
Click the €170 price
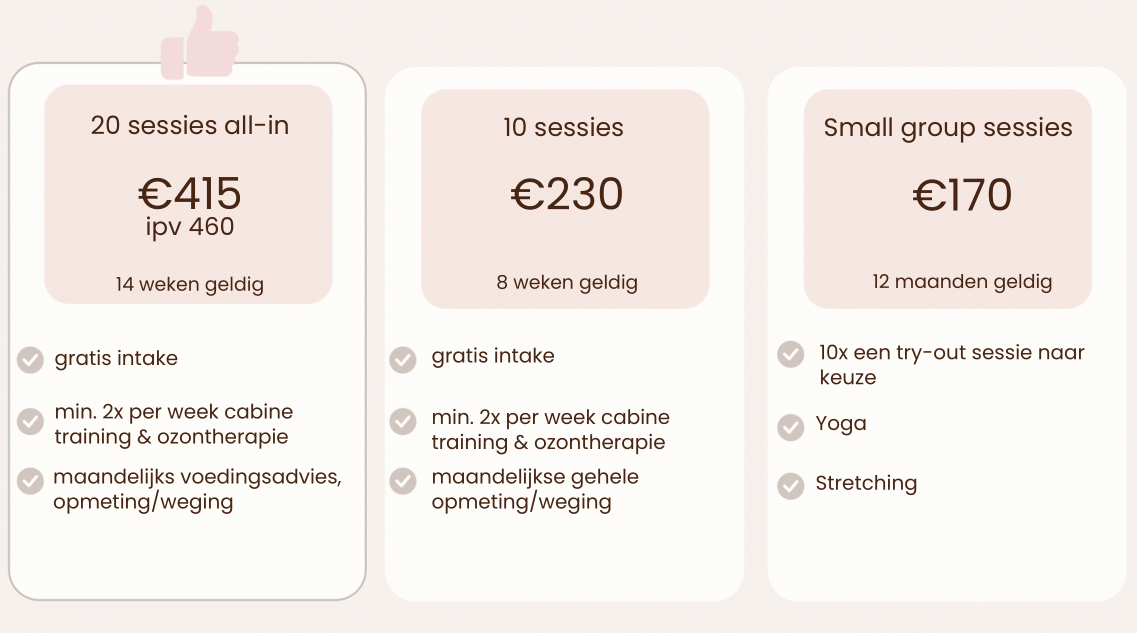[x=962, y=195]
